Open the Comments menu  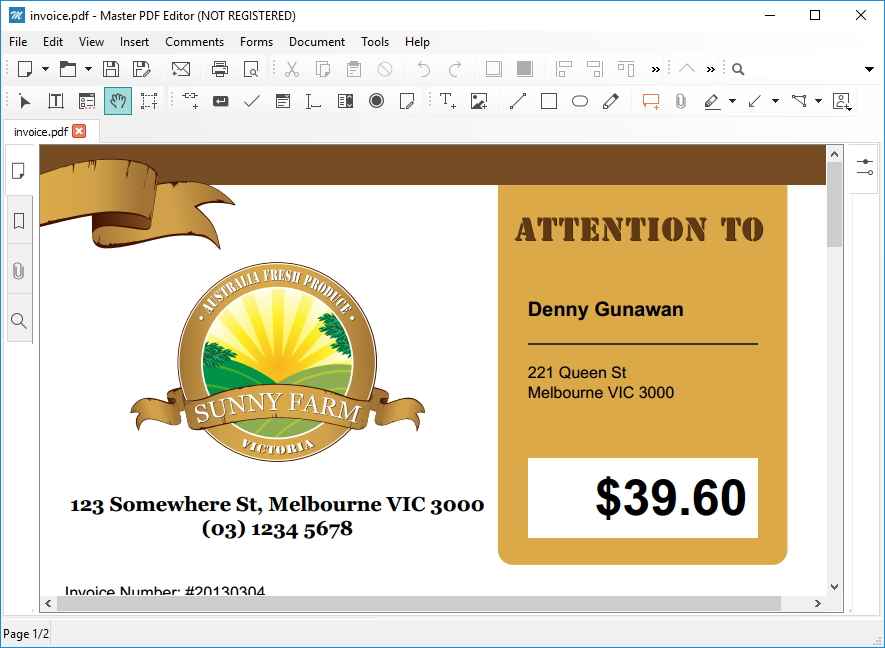point(194,42)
